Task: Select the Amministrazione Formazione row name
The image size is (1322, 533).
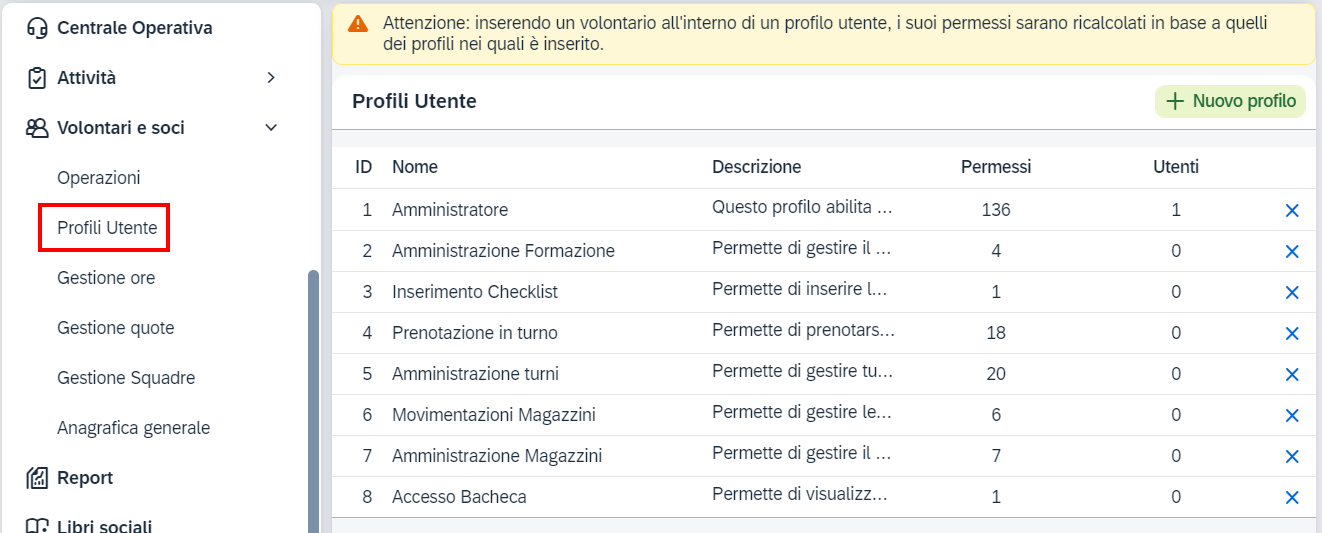Action: coord(503,251)
